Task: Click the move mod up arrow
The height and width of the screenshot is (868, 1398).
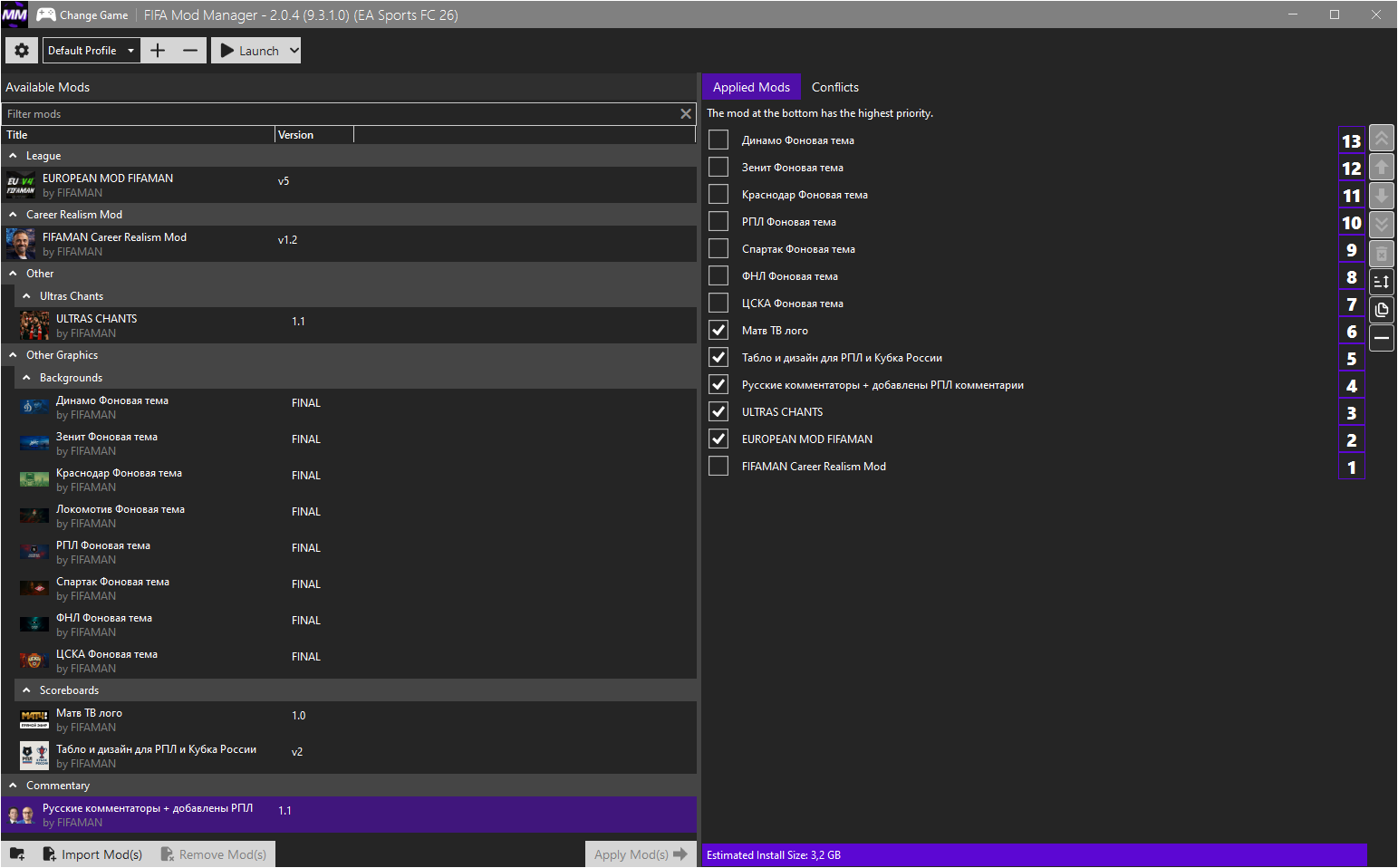Action: tap(1381, 168)
